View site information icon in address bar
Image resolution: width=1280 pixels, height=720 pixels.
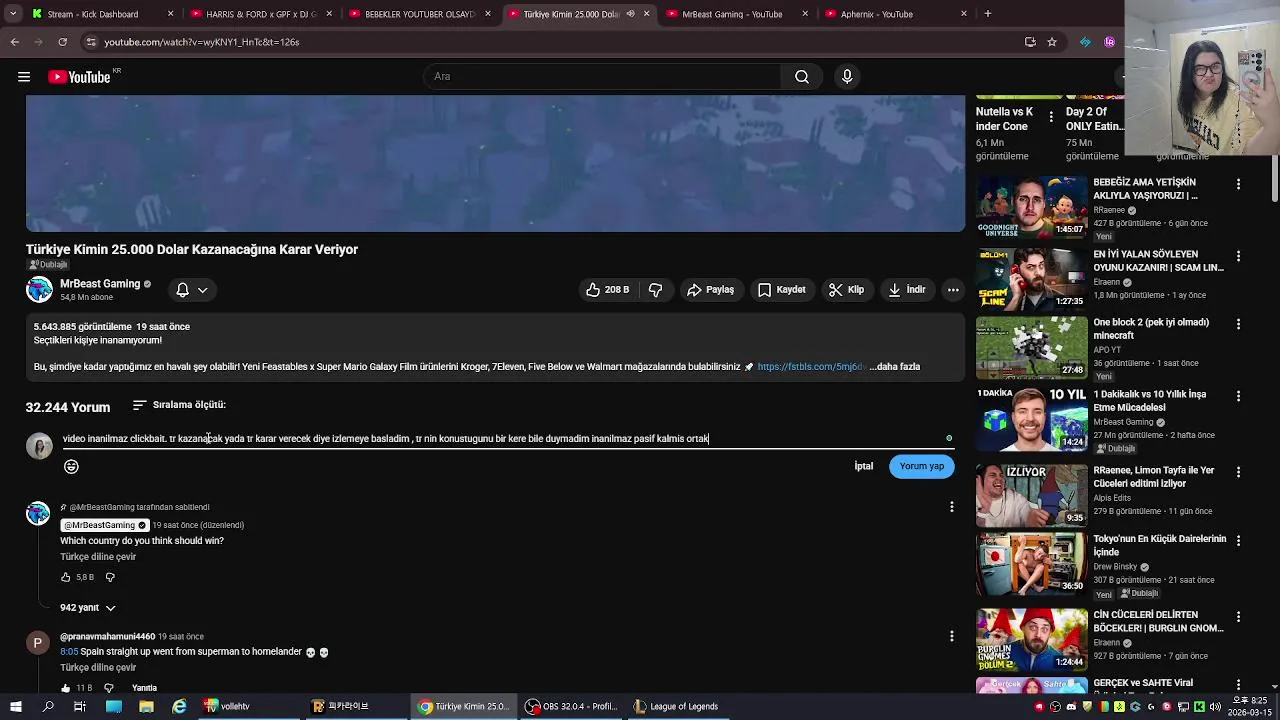tap(91, 42)
